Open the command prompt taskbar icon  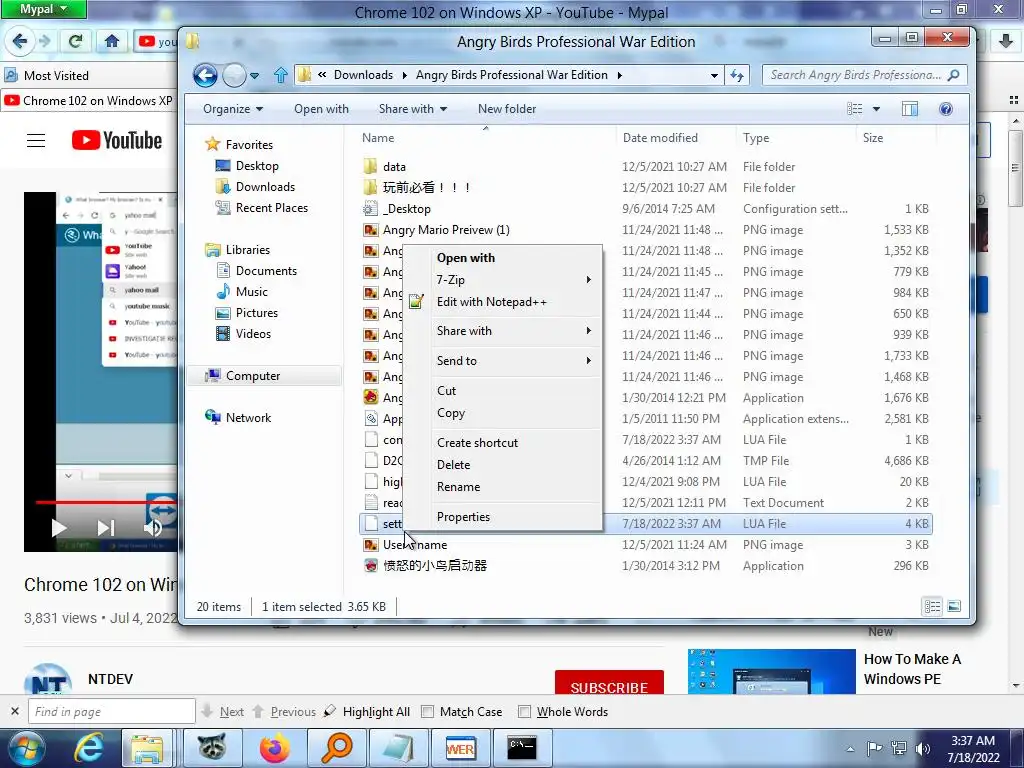tap(522, 748)
